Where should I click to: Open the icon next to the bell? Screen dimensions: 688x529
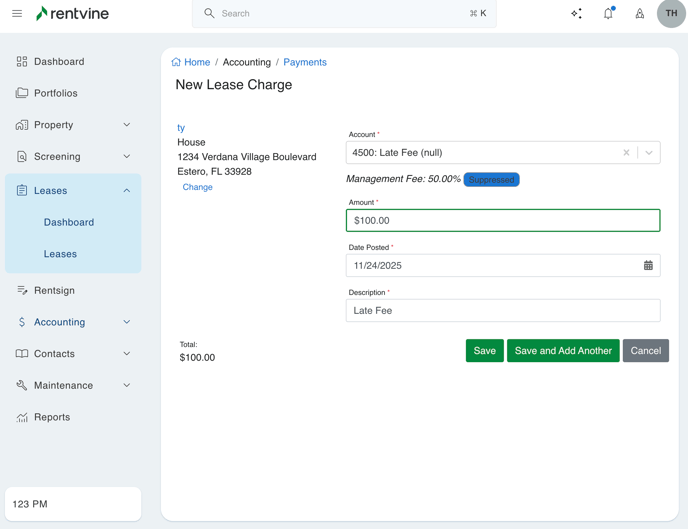(x=640, y=14)
